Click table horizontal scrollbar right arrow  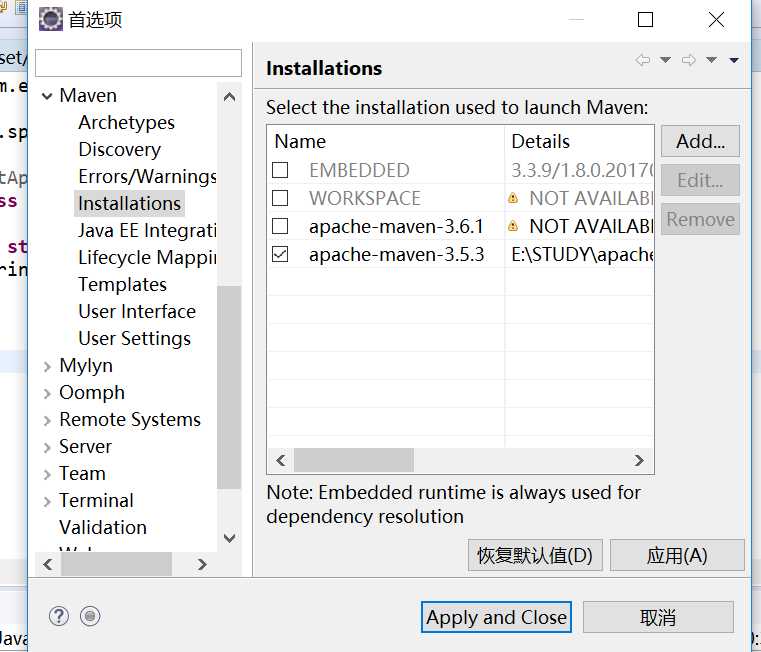tap(639, 460)
